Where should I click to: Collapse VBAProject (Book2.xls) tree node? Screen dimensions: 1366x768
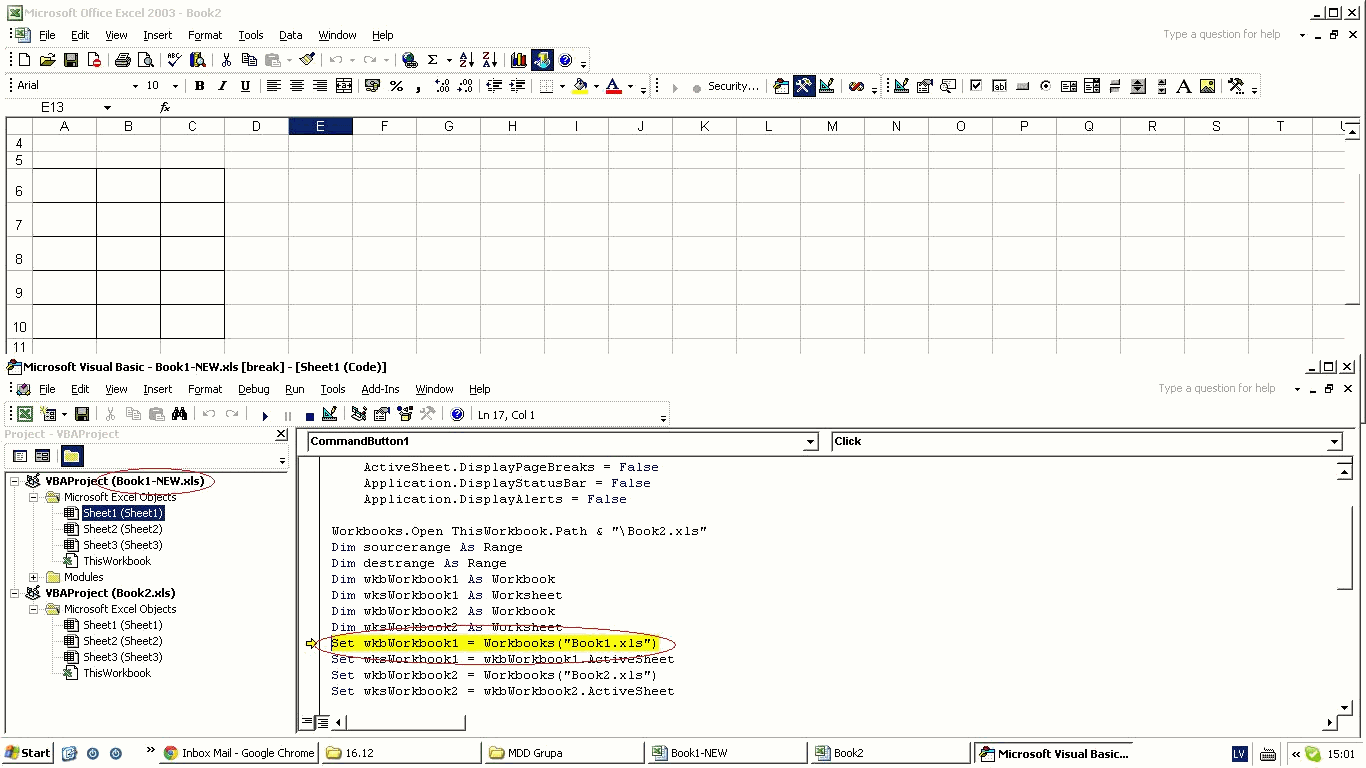point(15,593)
